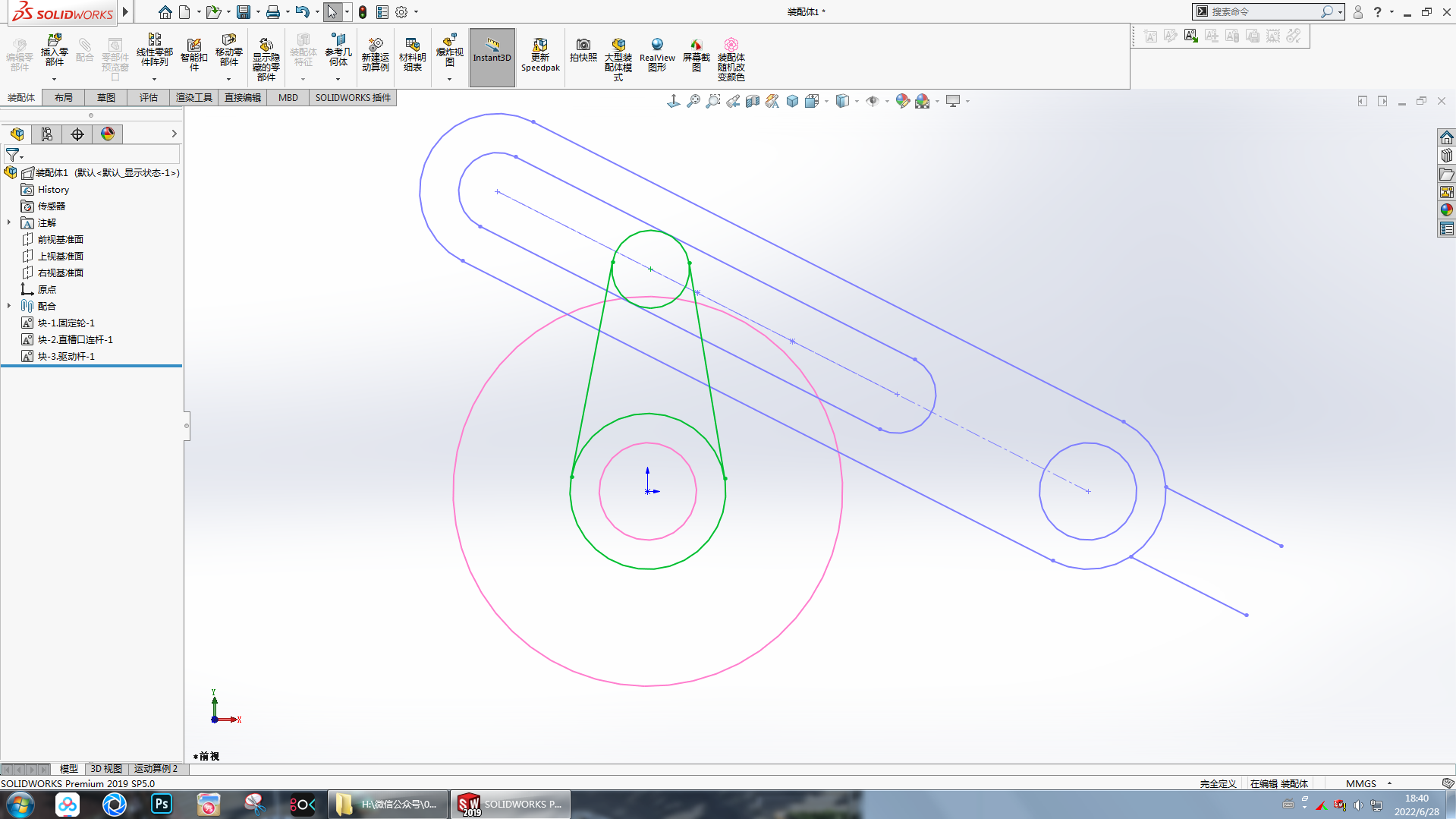This screenshot has height=819, width=1456.
Task: Click Move Component (移动零部件) tool
Action: (x=228, y=52)
